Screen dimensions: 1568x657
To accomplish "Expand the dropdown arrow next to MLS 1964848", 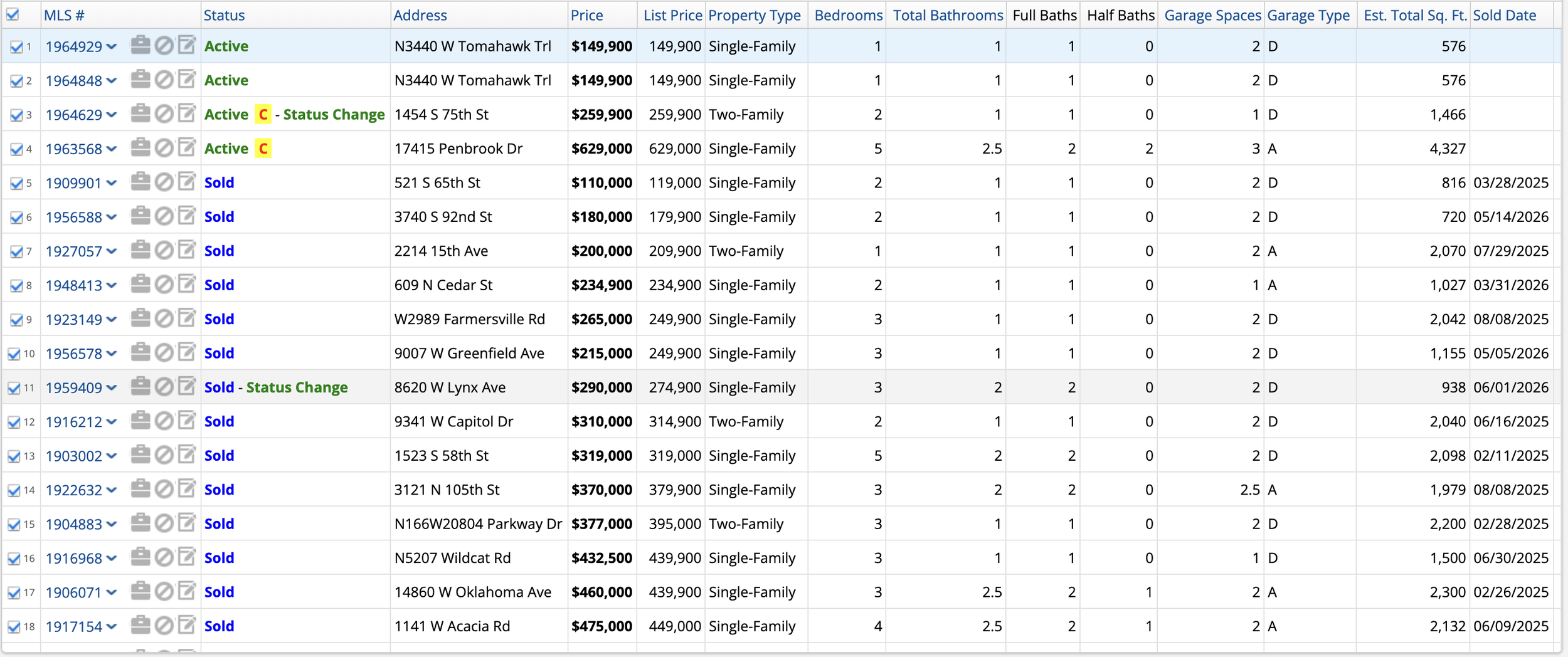I will [x=112, y=80].
